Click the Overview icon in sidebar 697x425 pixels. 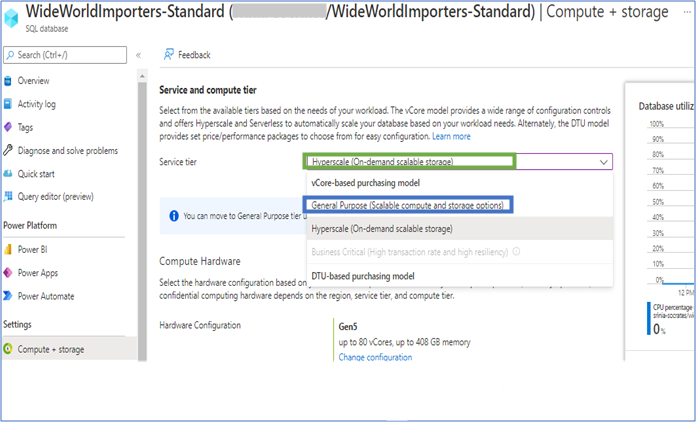(8, 80)
